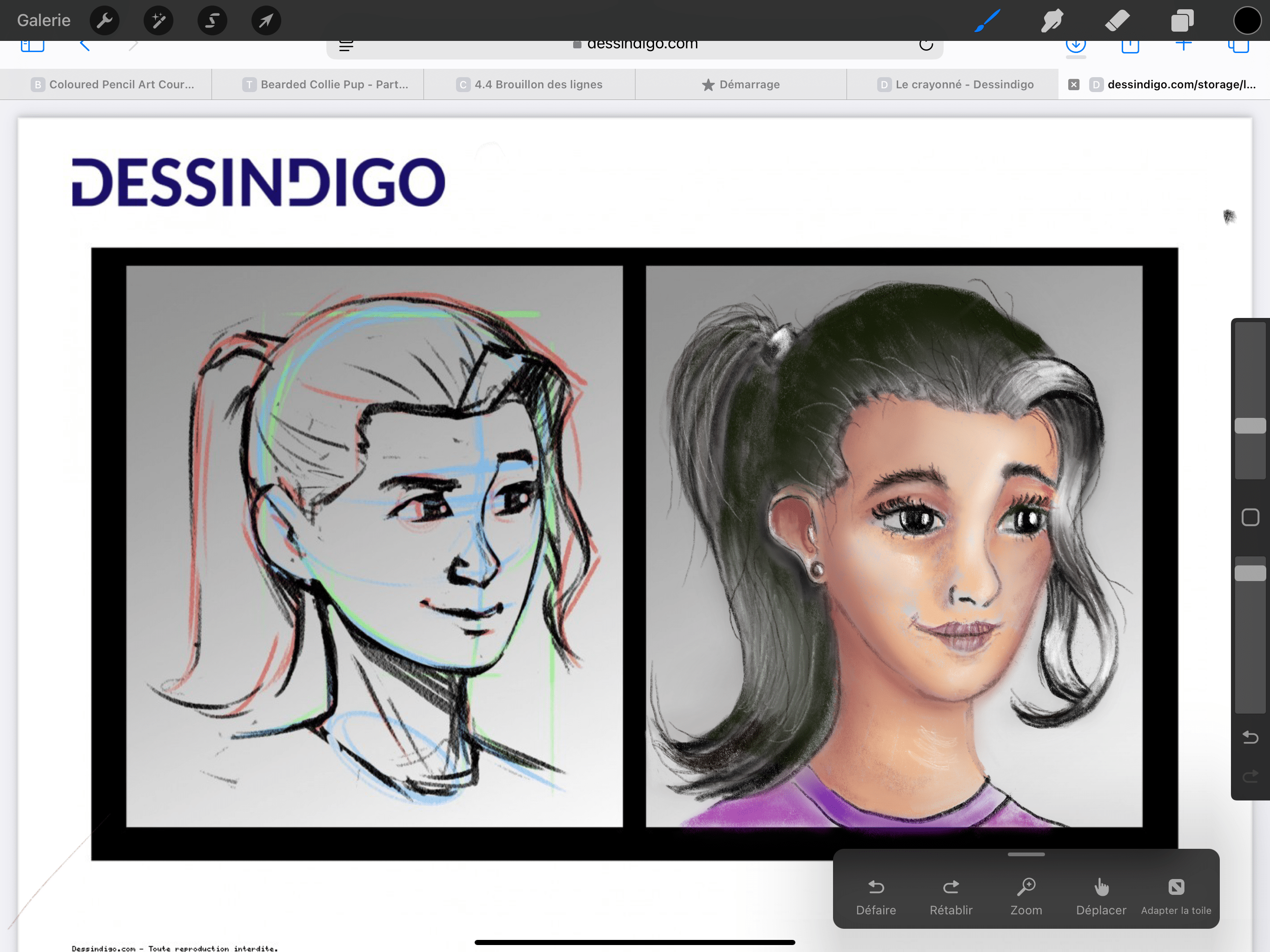Open the Actions wrench menu
This screenshot has width=1270, height=952.
click(105, 21)
